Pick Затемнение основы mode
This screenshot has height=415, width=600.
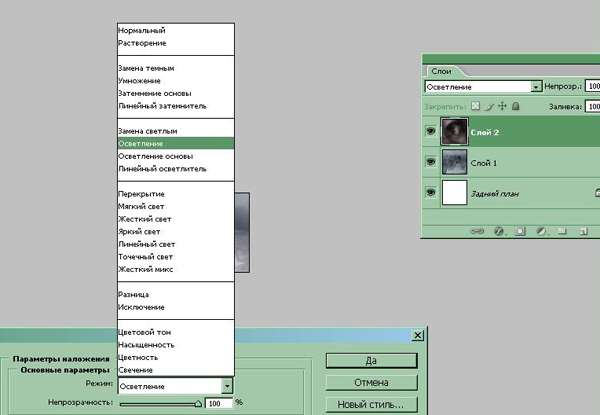coord(176,93)
